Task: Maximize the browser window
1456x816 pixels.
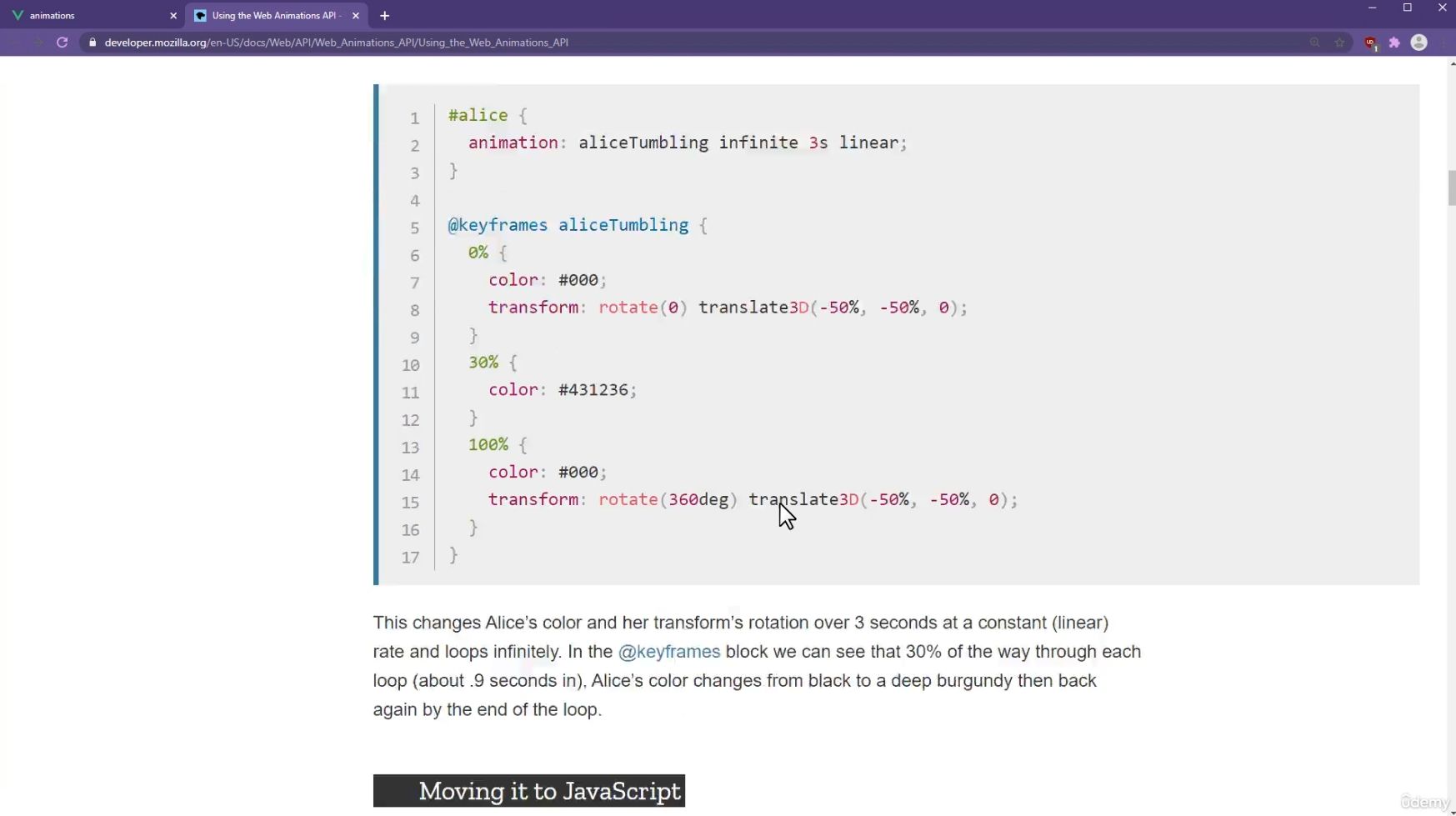Action: click(1407, 8)
